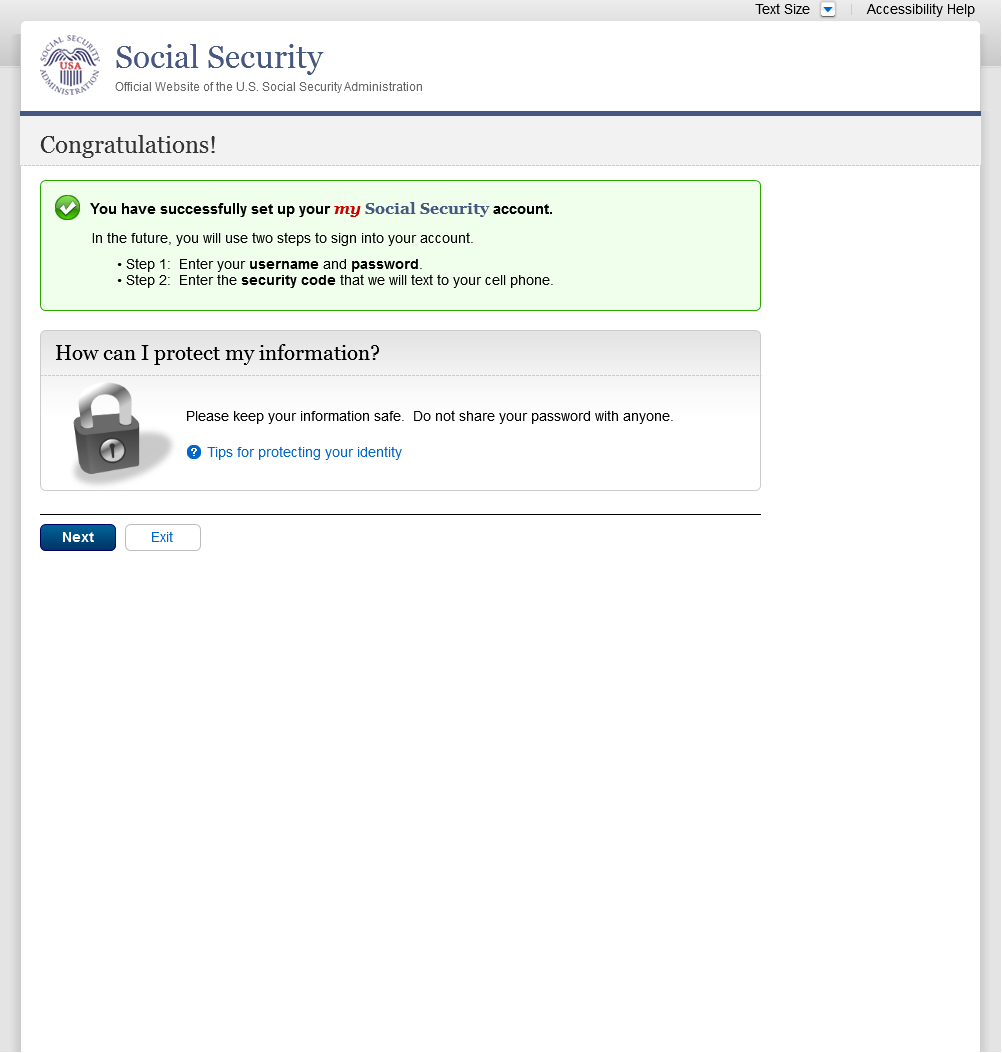Click the Text Size label
The image size is (1002, 1053).
tap(782, 10)
